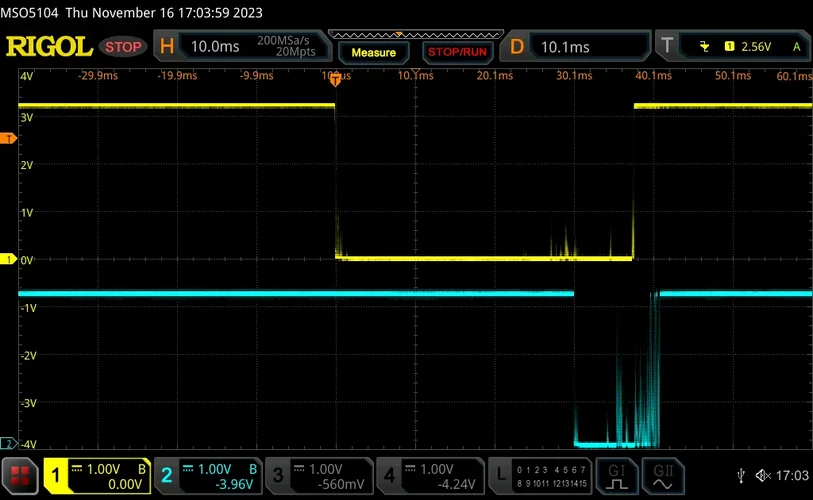Click the channel 1 ground level marker
Screen dimensions: 813x500
point(9,260)
